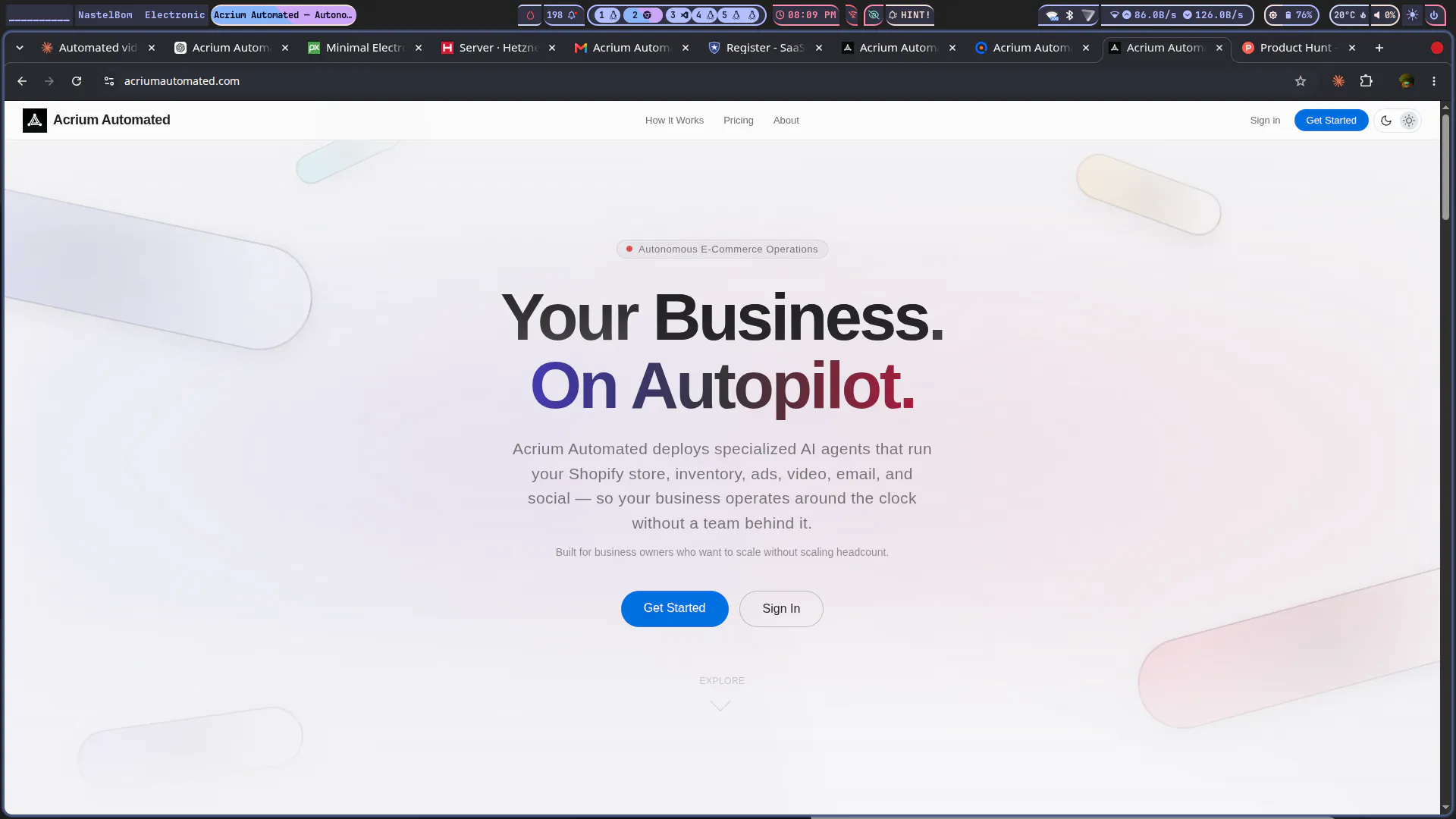Click the NastelBom window title in the top bar
This screenshot has height=819, width=1456.
click(105, 15)
